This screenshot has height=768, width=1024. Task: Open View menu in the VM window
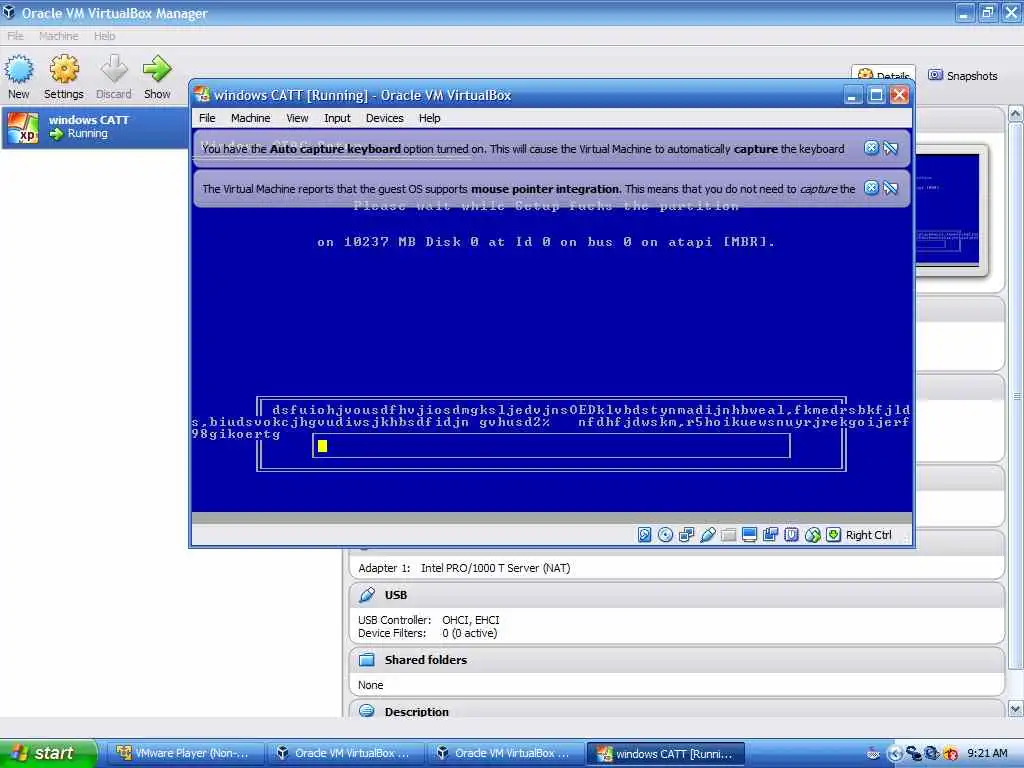click(x=297, y=118)
